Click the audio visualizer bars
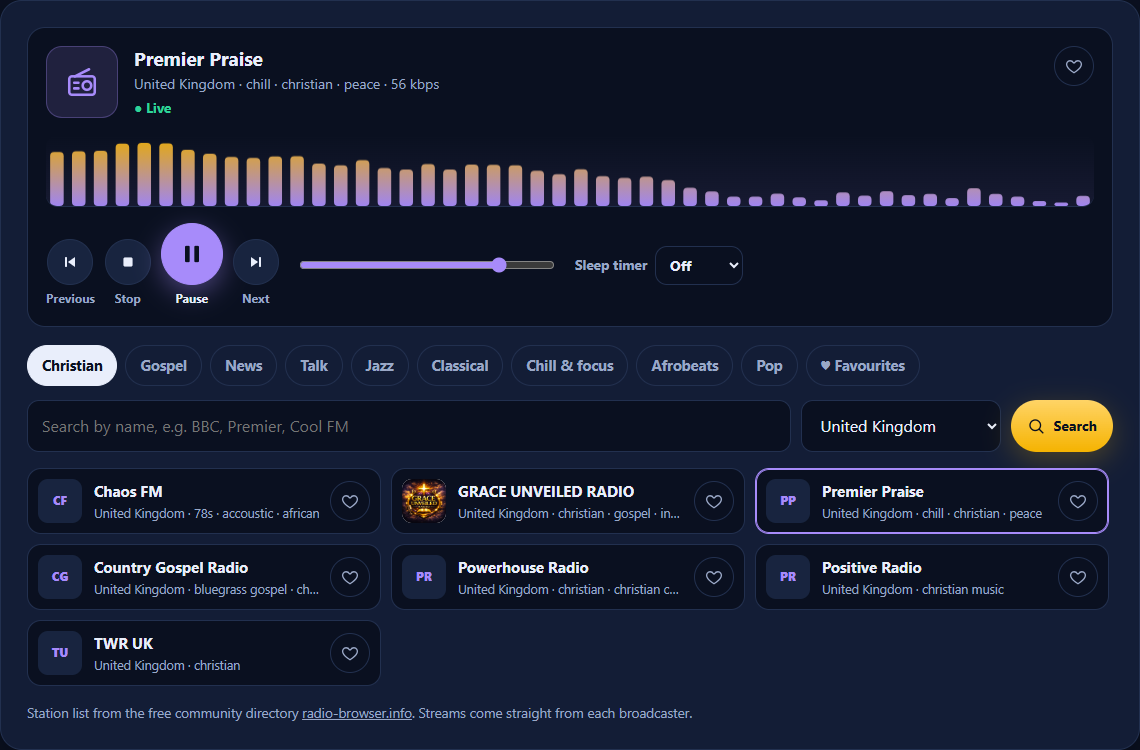The width and height of the screenshot is (1140, 750). 570,174
